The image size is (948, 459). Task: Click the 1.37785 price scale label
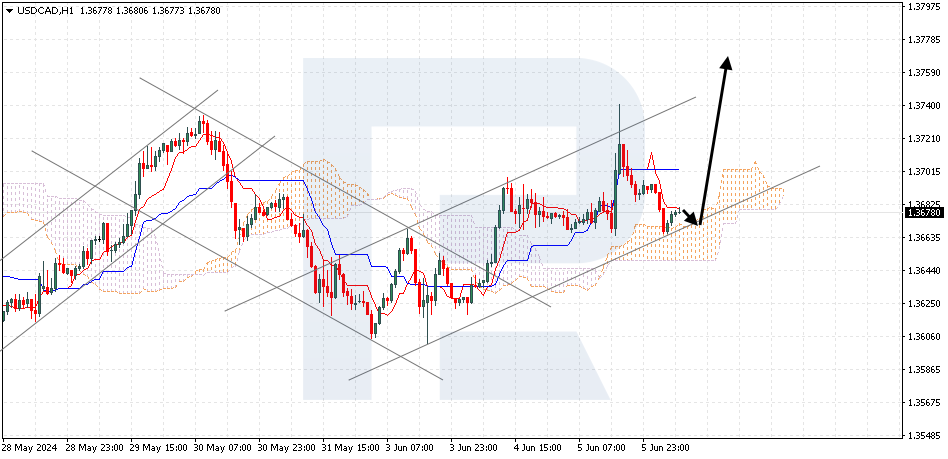925,41
